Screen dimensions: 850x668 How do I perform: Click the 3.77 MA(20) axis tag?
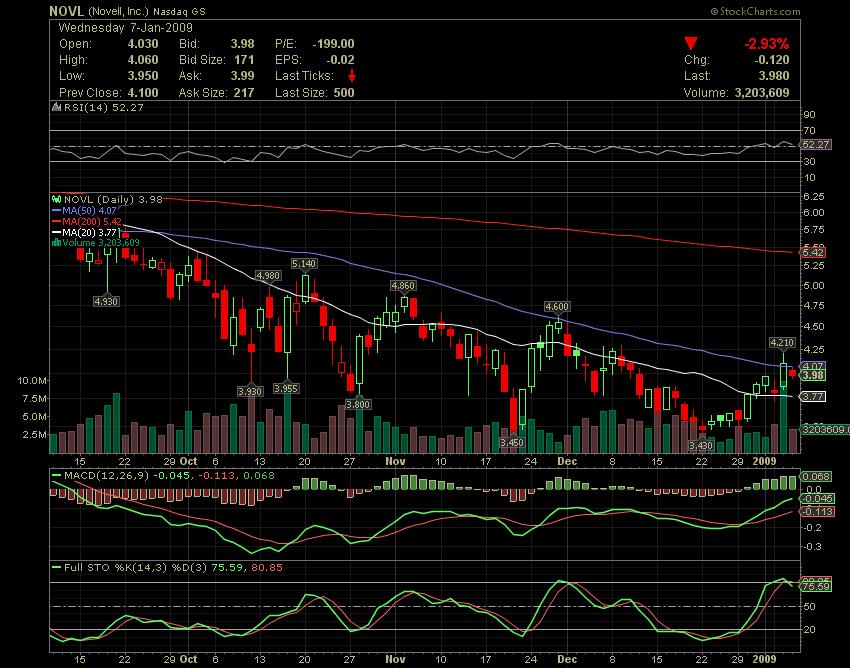(813, 396)
